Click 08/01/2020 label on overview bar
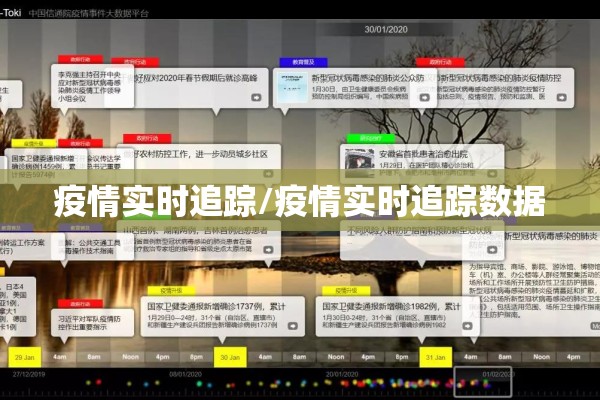The width and height of the screenshot is (600, 400). (x=185, y=374)
